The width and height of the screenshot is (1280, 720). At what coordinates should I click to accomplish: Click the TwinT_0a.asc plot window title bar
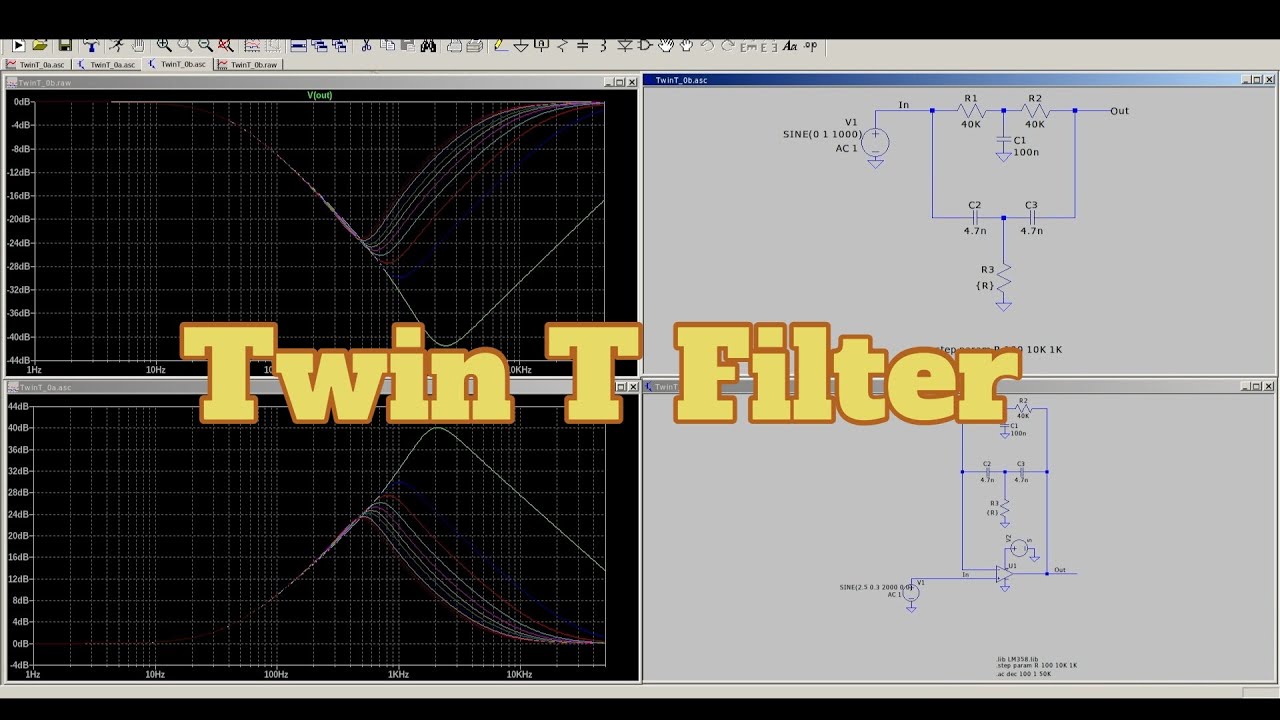321,387
